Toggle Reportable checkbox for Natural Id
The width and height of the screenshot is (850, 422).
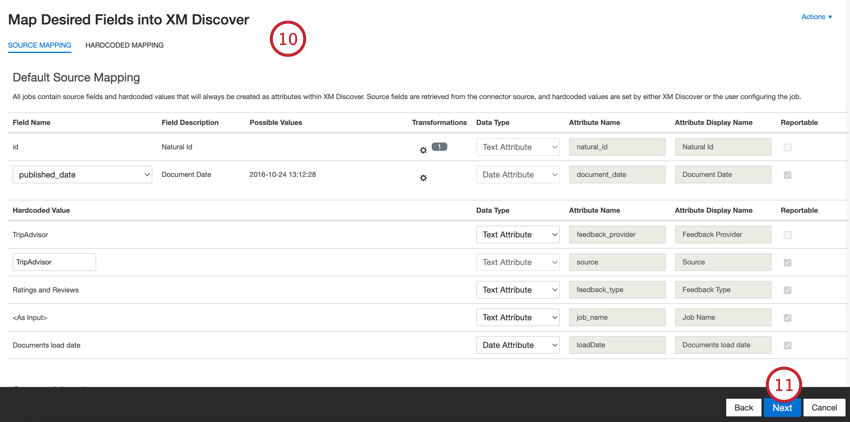pyautogui.click(x=787, y=147)
